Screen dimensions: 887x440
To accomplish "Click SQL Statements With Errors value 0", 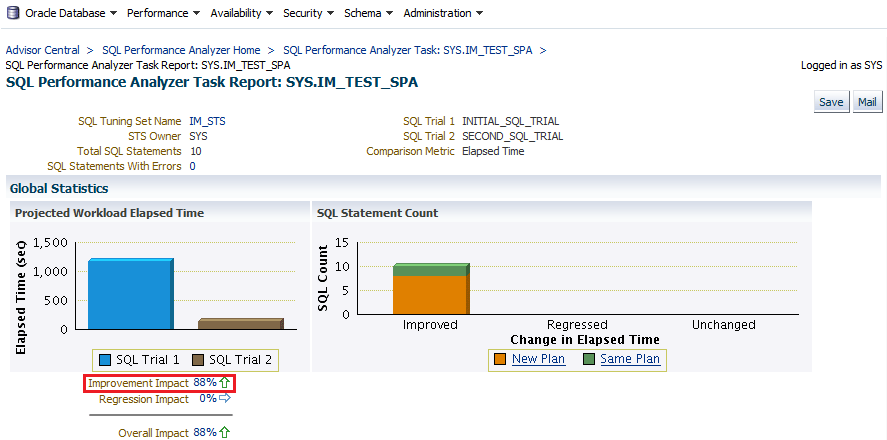I will pyautogui.click(x=193, y=166).
